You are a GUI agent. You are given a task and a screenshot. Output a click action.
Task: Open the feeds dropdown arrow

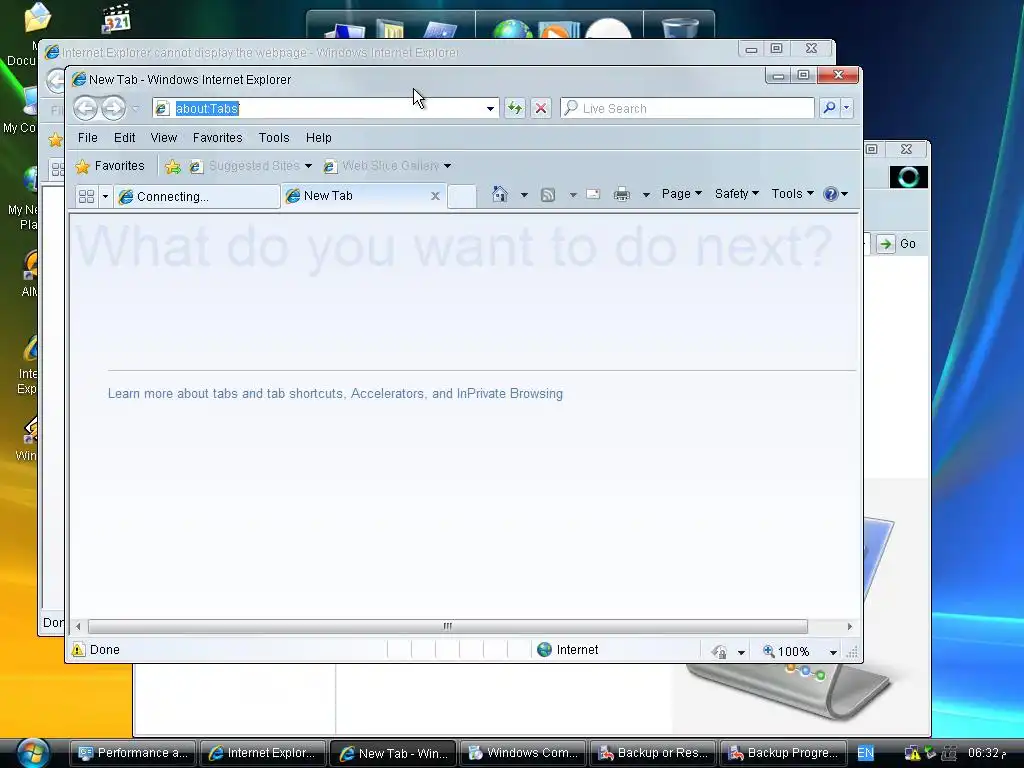[573, 195]
